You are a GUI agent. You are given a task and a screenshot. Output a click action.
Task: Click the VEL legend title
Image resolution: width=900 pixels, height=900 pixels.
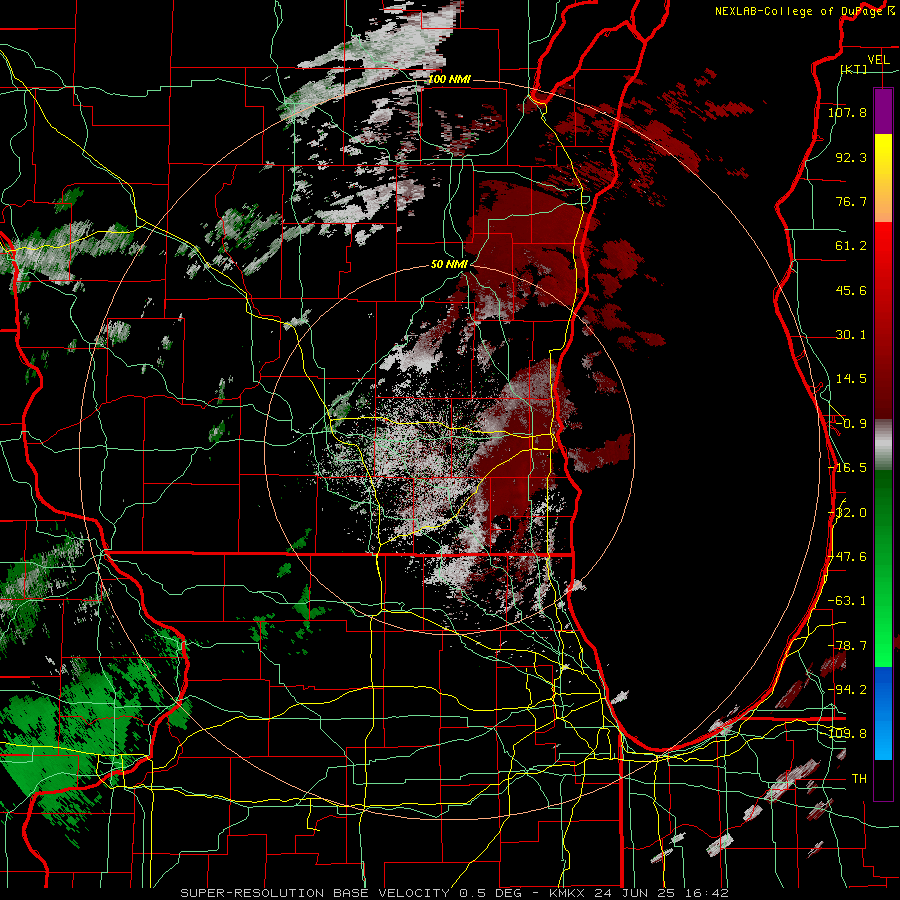point(878,60)
